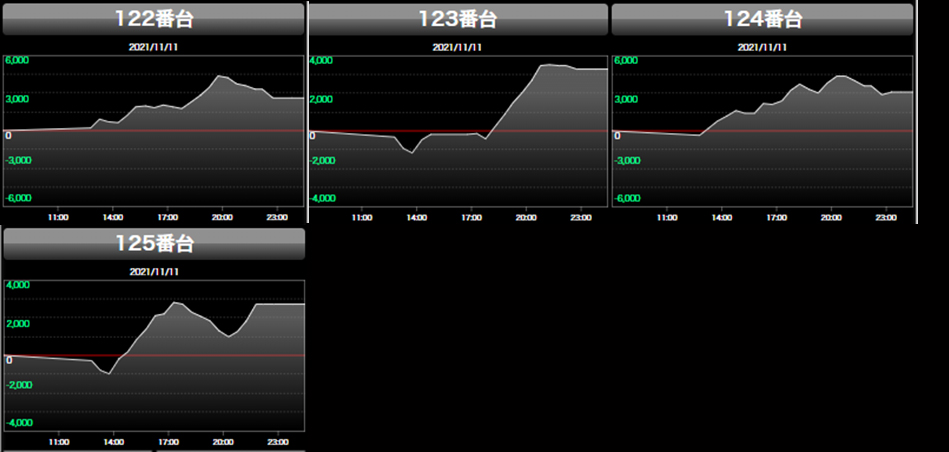Click the 2021/11/11 date above 123番台 graph

point(458,47)
